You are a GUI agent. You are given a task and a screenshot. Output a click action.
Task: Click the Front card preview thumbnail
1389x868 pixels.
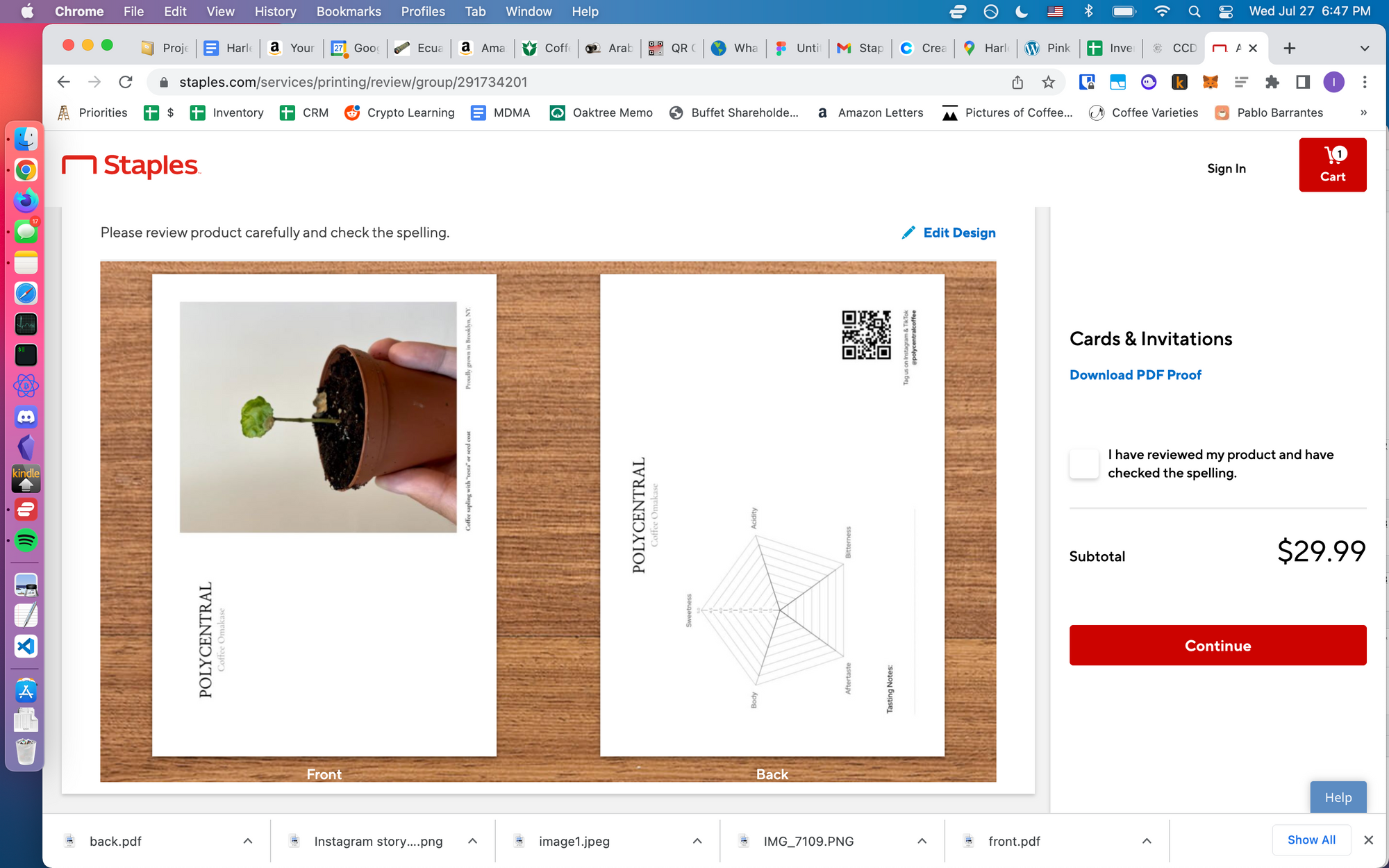[x=324, y=515]
